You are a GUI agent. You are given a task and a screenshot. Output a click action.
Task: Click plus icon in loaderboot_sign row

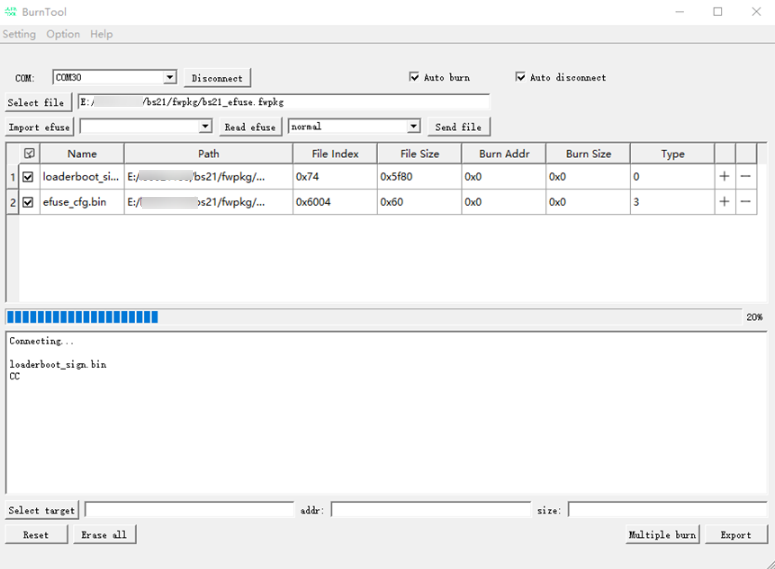coord(724,177)
